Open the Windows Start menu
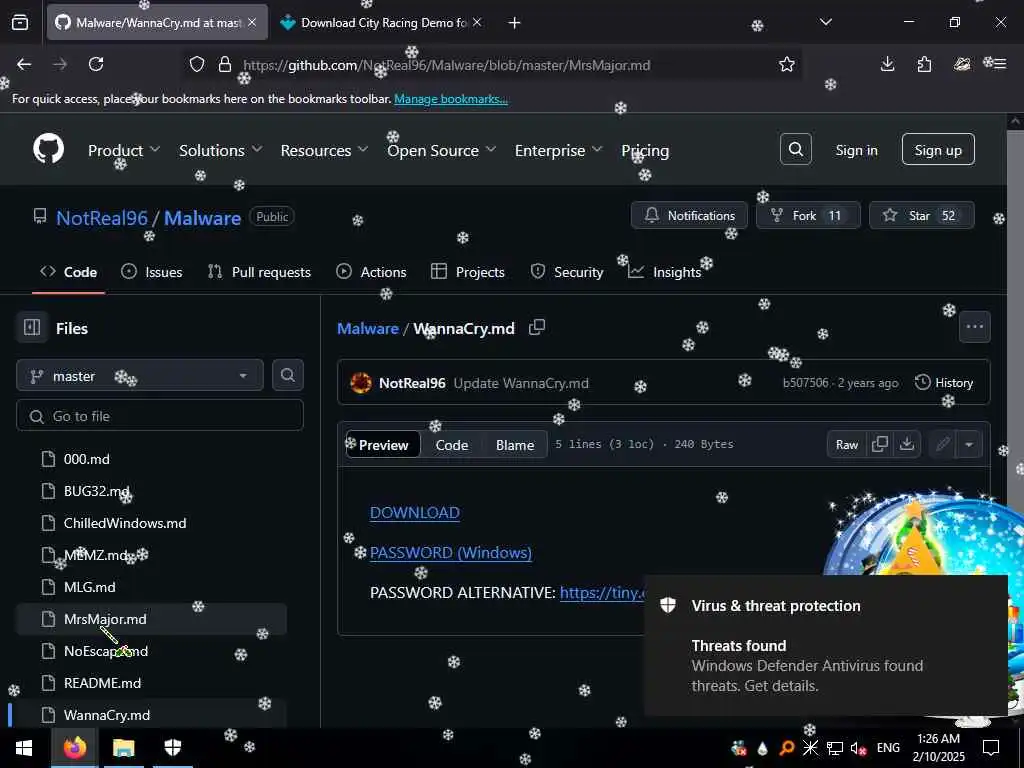 coord(24,748)
